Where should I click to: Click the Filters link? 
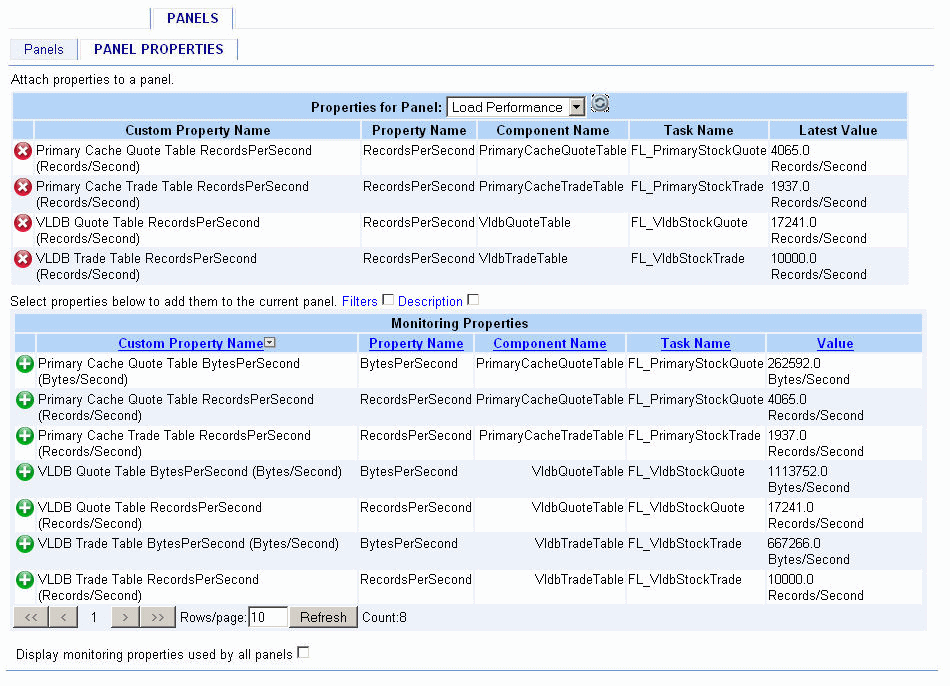point(360,301)
